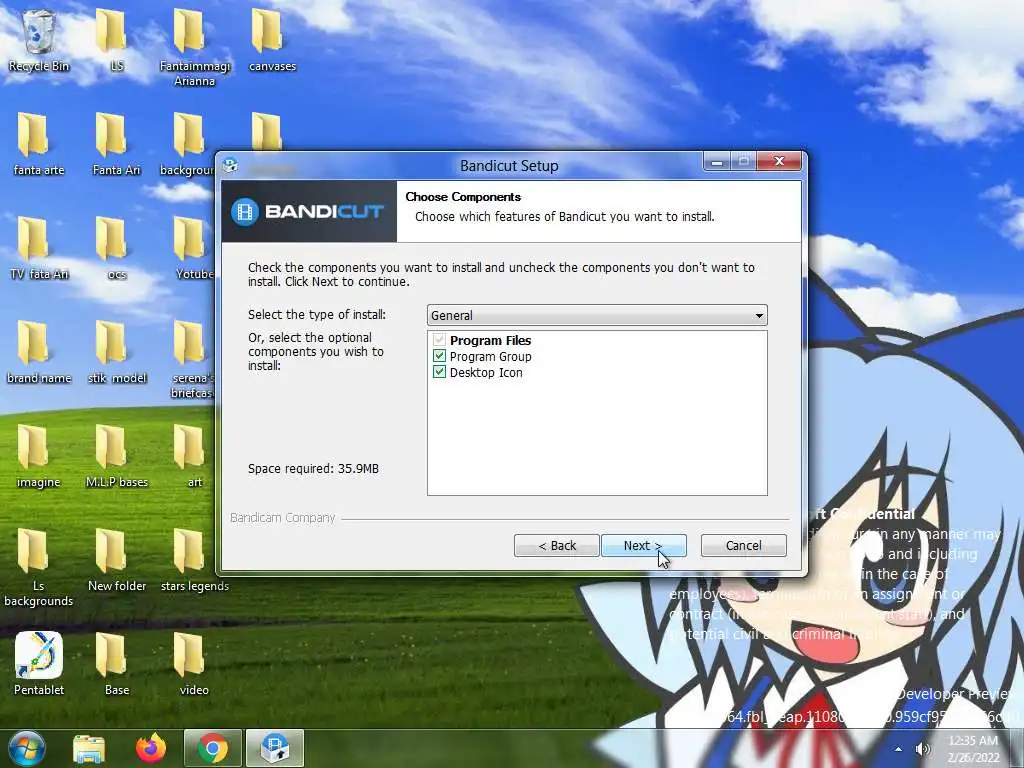Click the taskbar clock and date

973,749
